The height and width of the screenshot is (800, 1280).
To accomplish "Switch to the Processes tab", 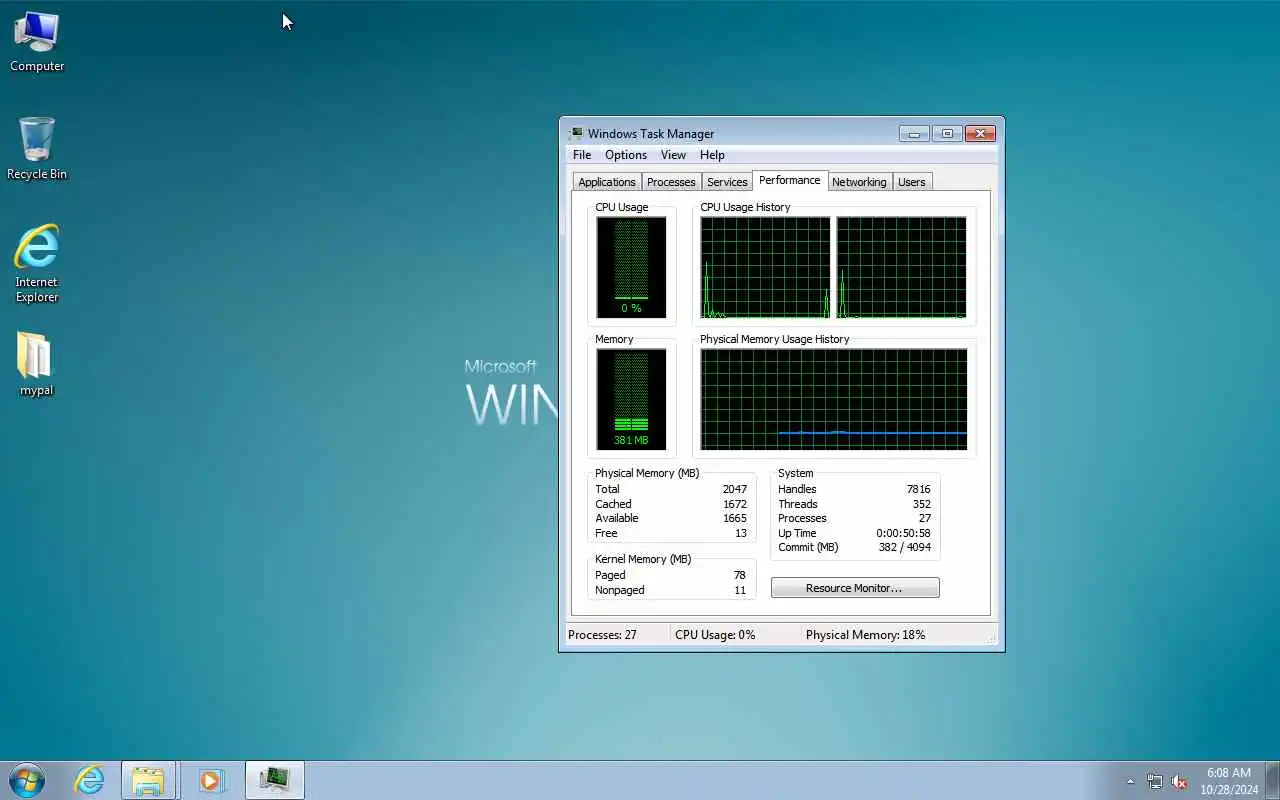I will point(671,182).
